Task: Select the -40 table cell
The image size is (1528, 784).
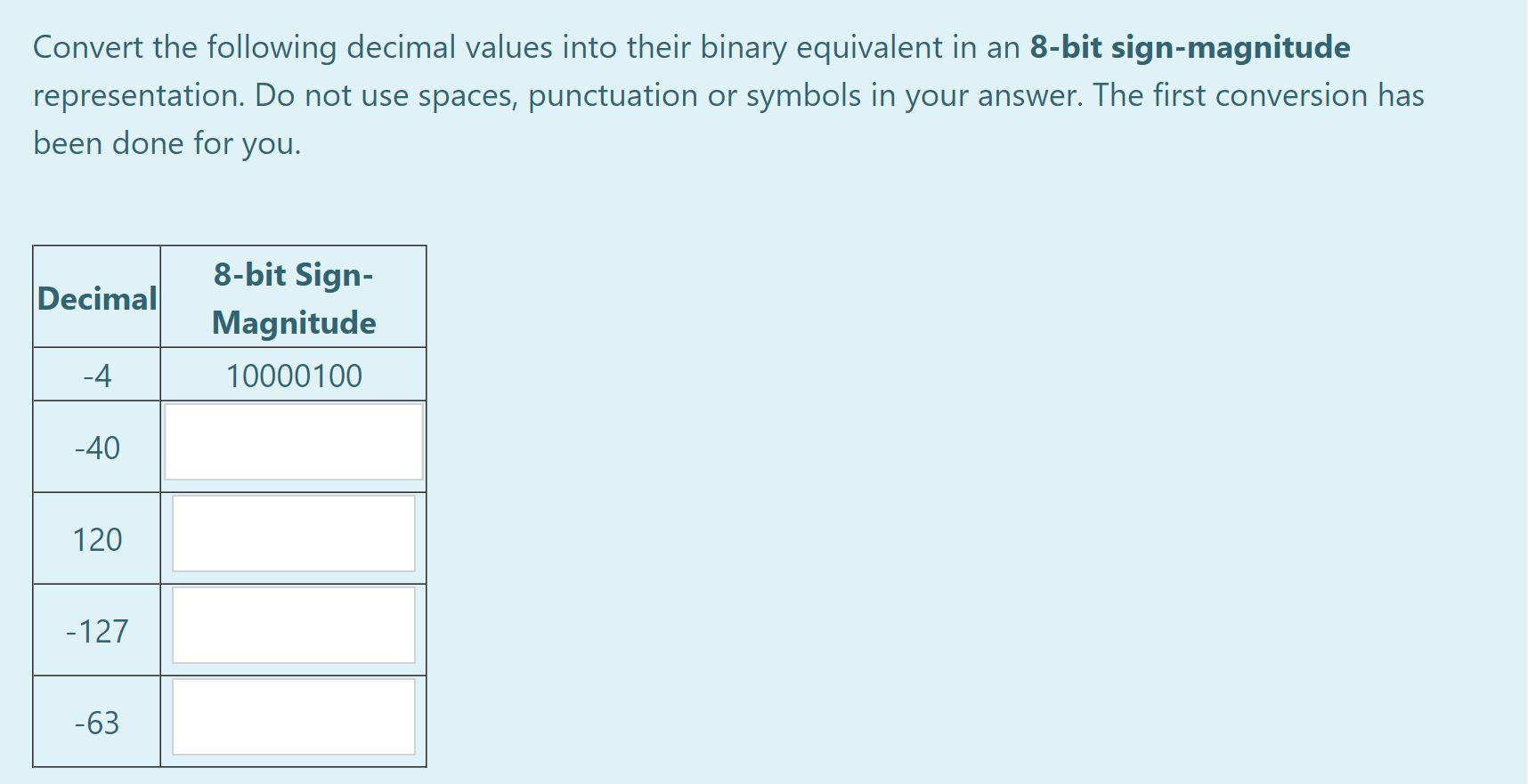Action: pyautogui.click(x=96, y=448)
